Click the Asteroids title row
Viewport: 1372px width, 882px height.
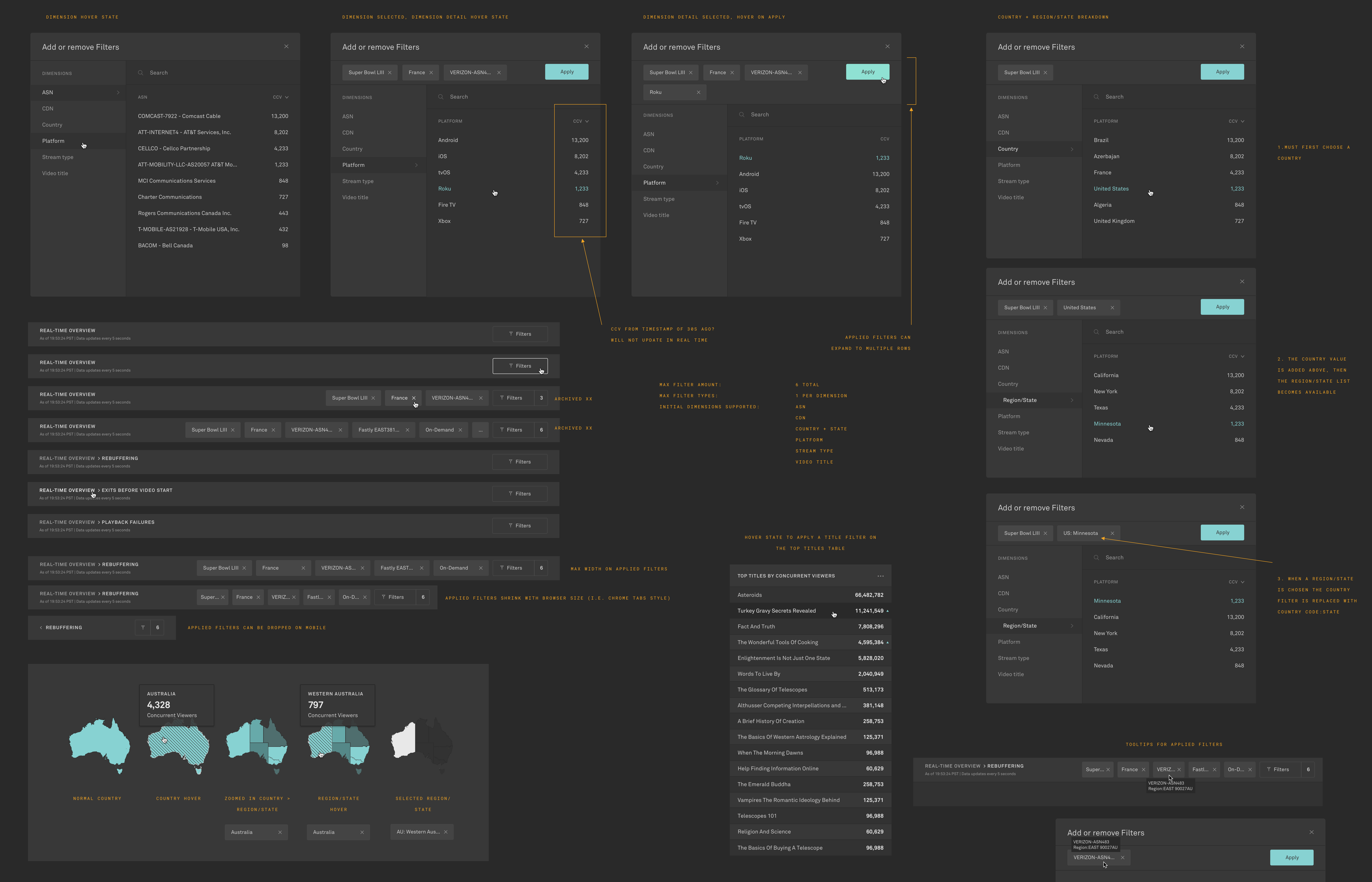810,595
